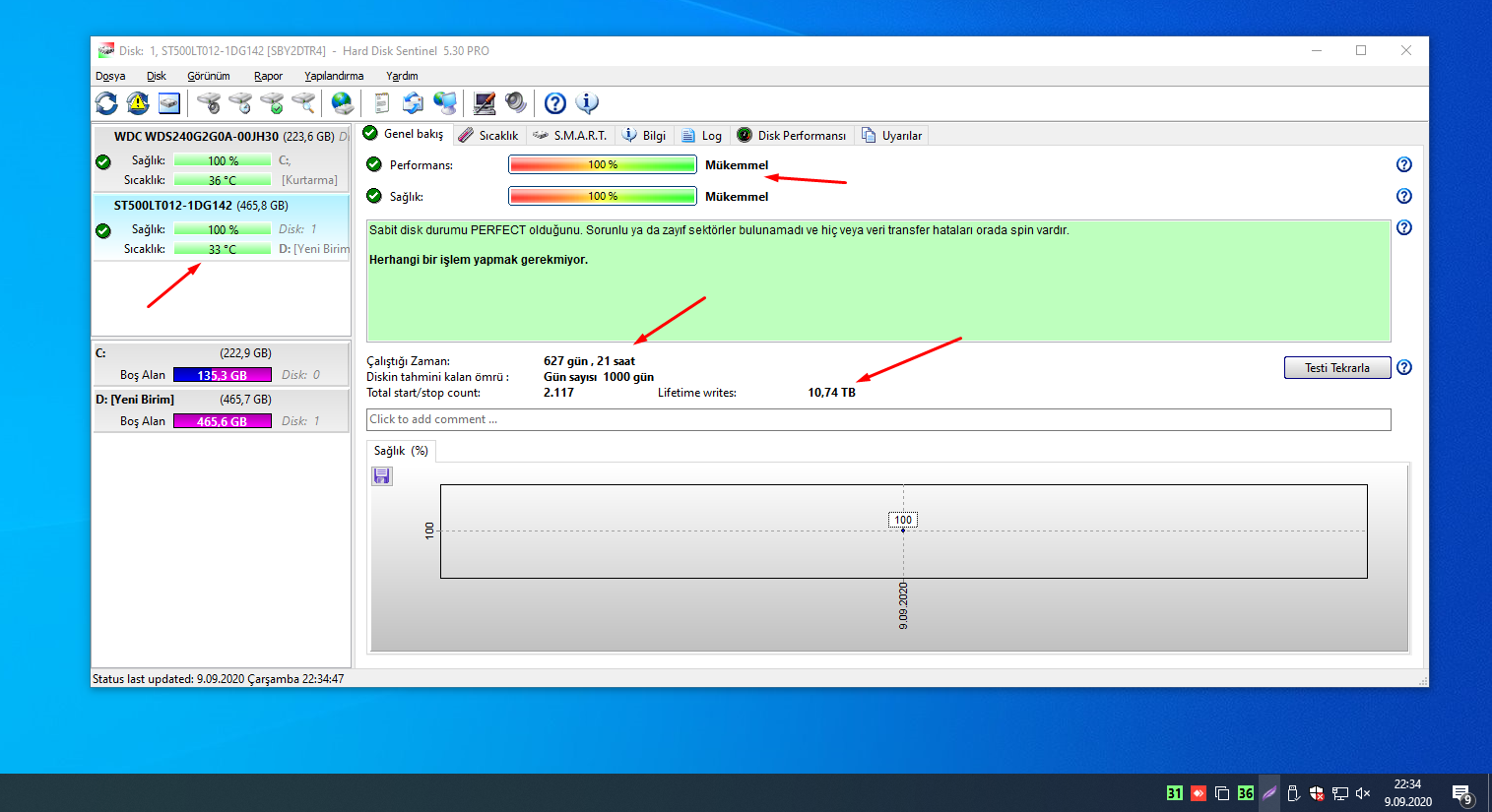Switch to the Sıcaklık tab

coord(489,136)
